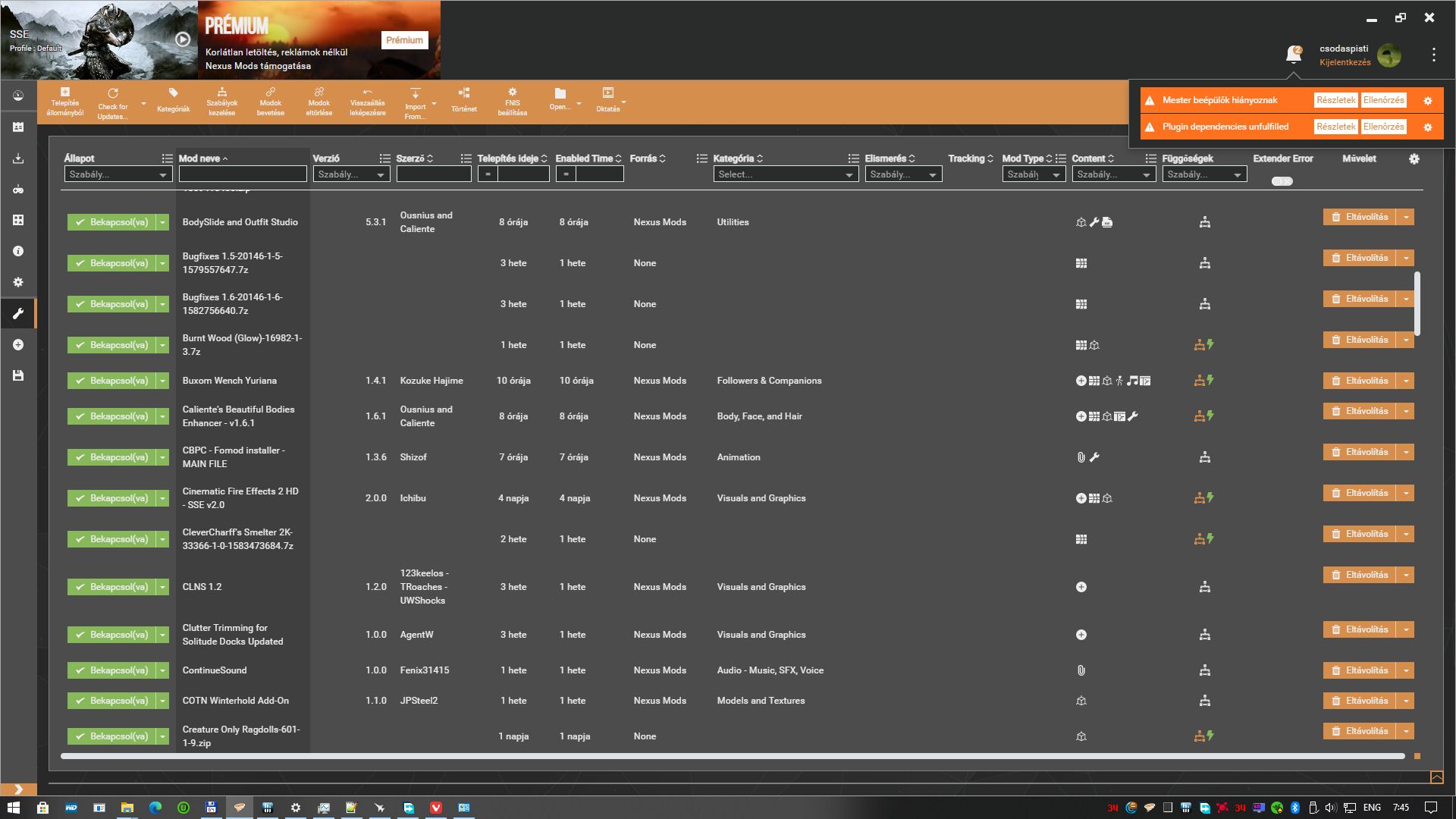Expand Eltávolítás arrow for BodySlide row
The image size is (1456, 819).
click(x=1406, y=217)
